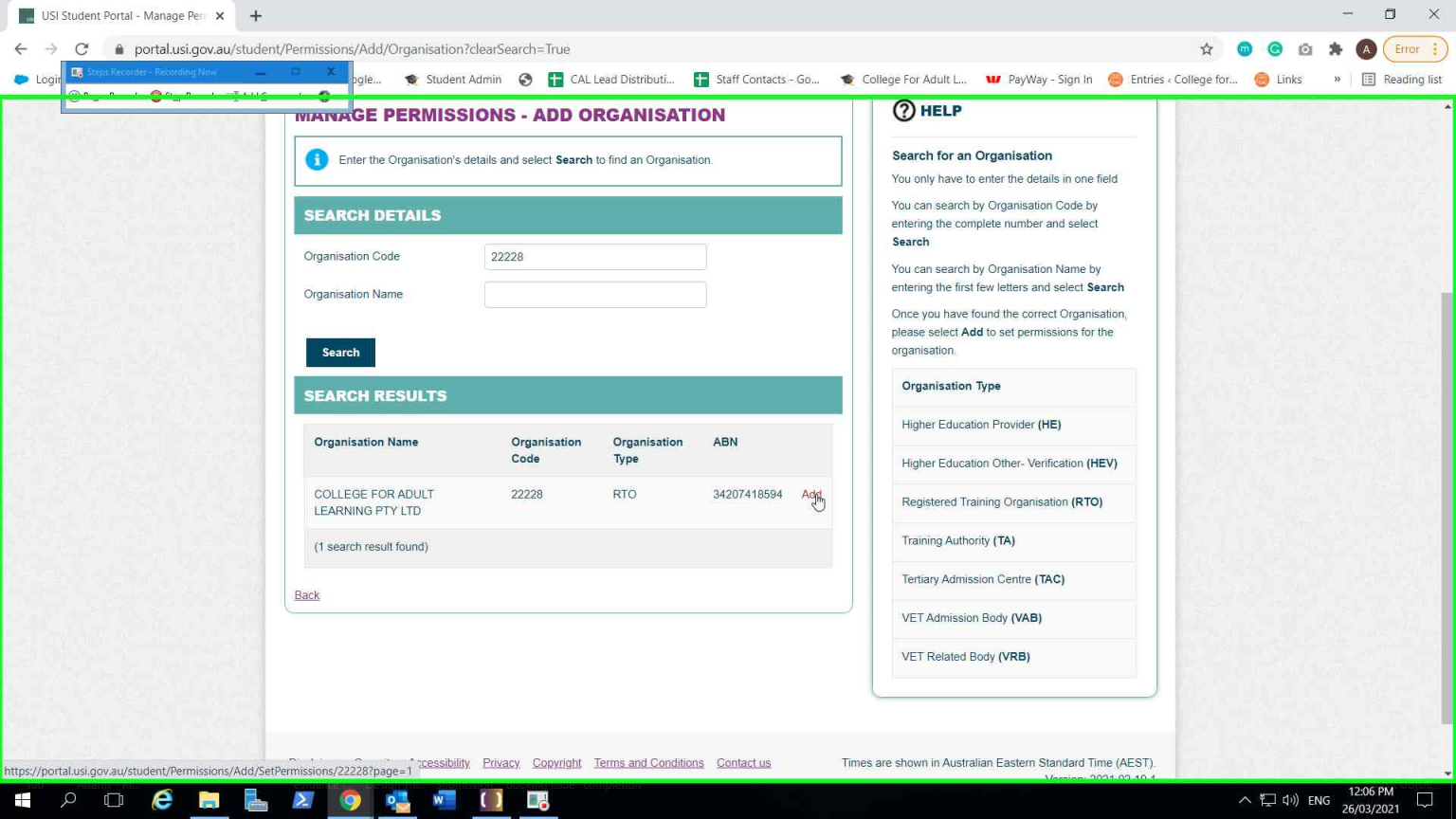Open the Chrome profile avatar
This screenshot has height=819, width=1456.
[1366, 49]
